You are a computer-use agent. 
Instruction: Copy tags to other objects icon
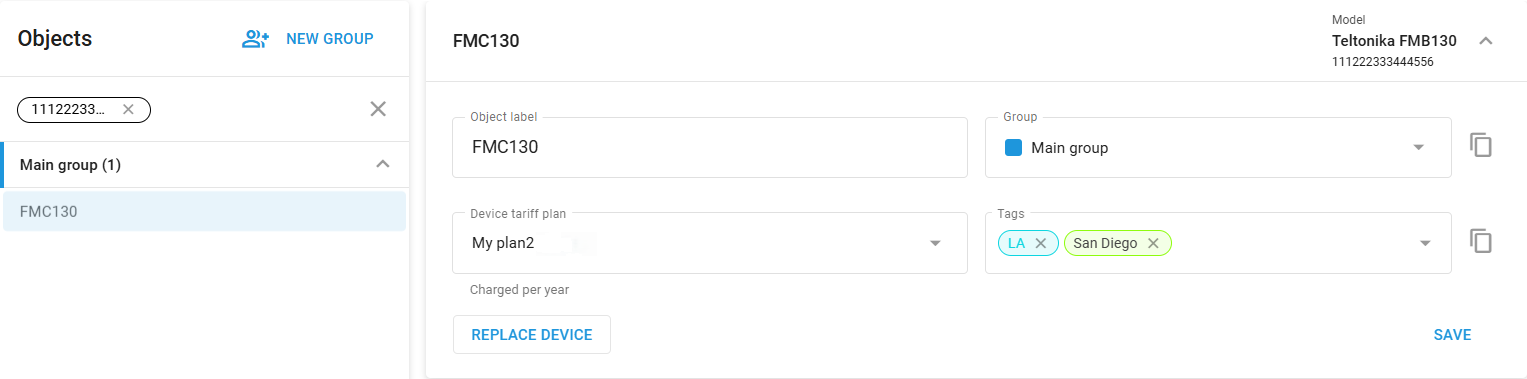tap(1481, 241)
